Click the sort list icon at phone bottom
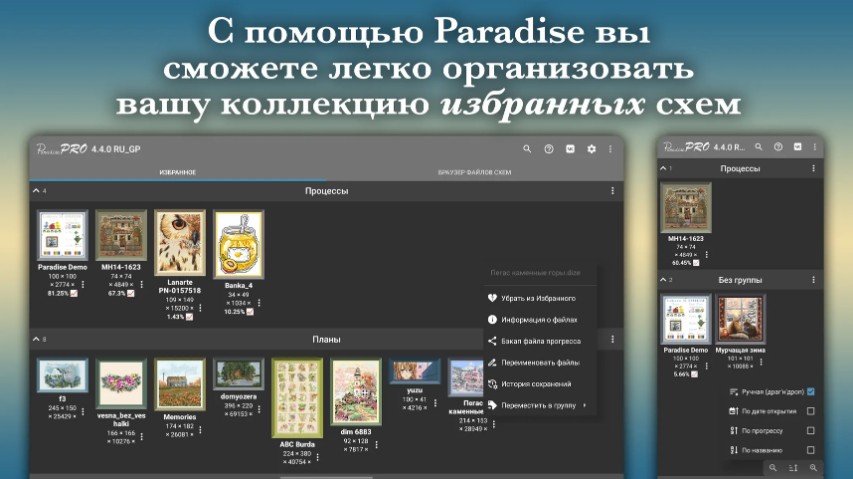Screen dimensions: 853x479 (793, 467)
